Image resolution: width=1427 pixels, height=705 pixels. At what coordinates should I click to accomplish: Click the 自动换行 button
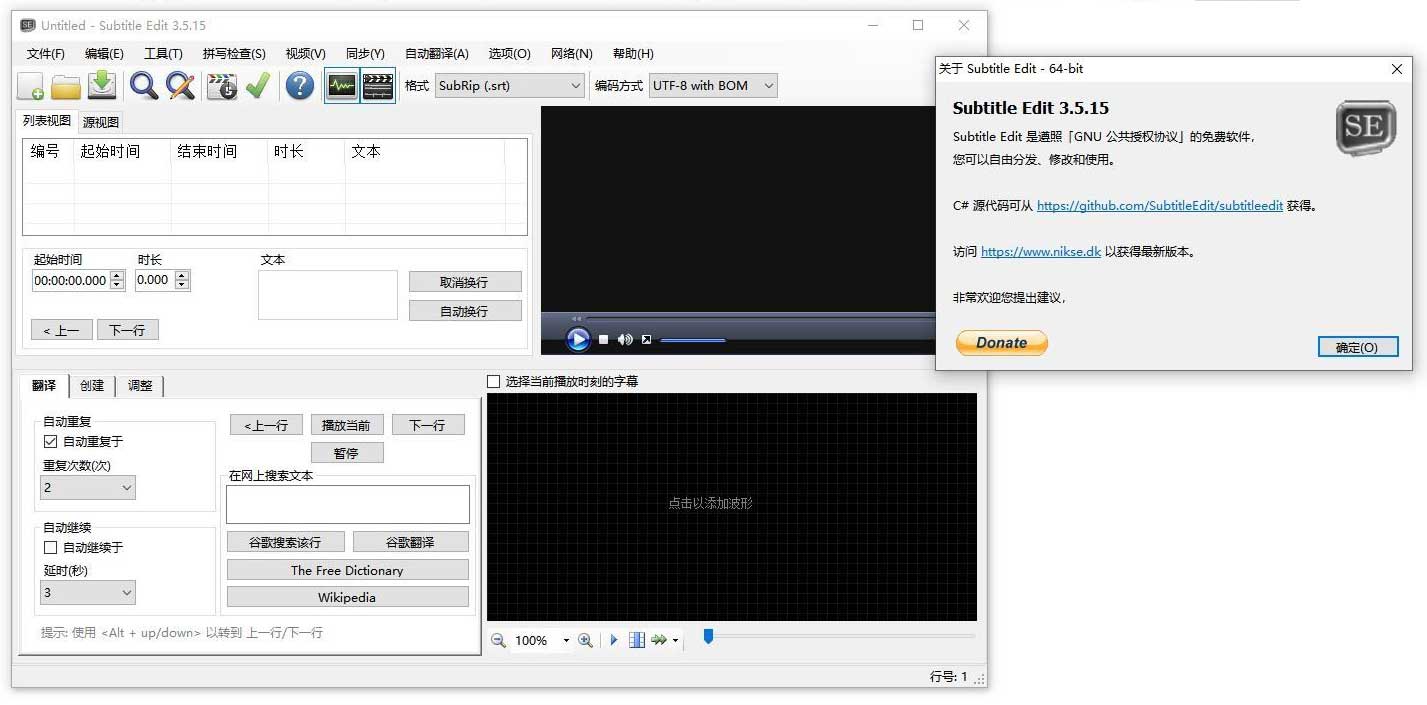[465, 311]
